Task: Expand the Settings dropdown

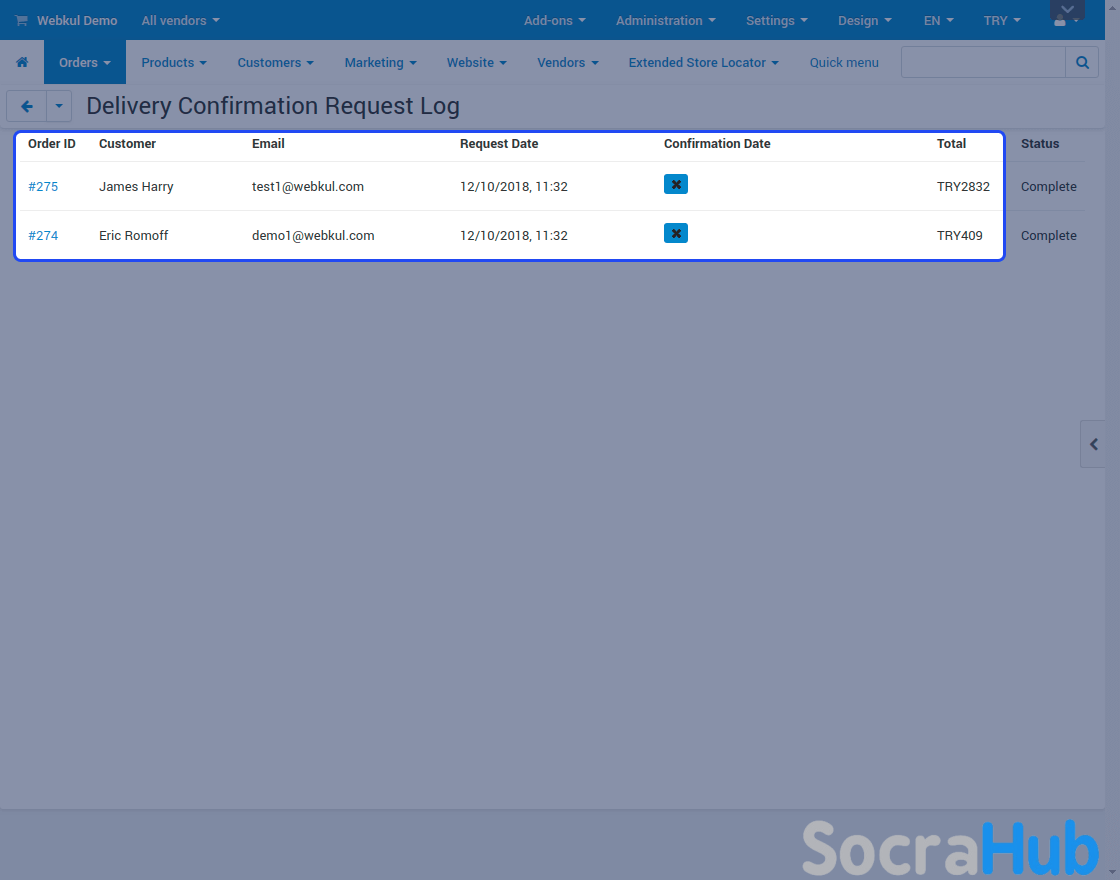Action: 776,21
